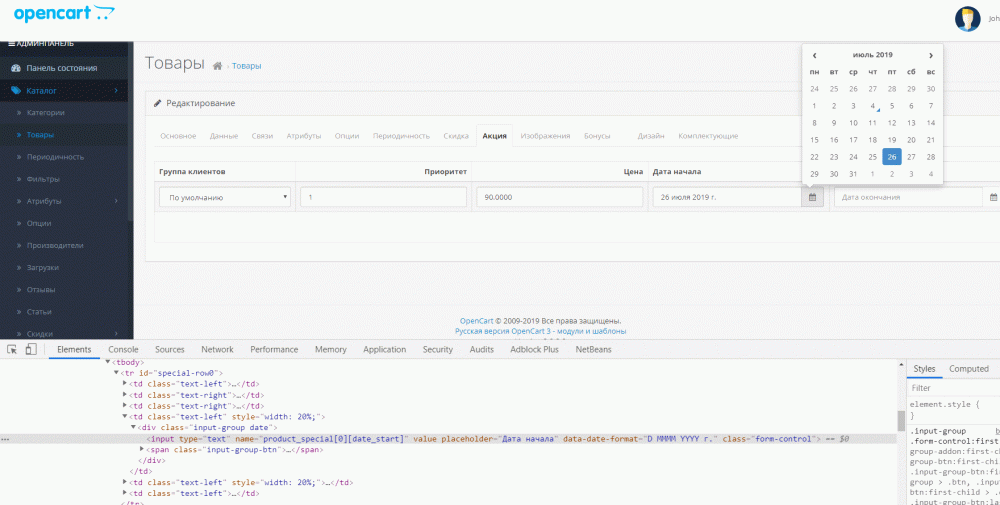Viewport: 1000px width, 505px height.
Task: Open DevTools NetBeans tab
Action: tap(593, 349)
